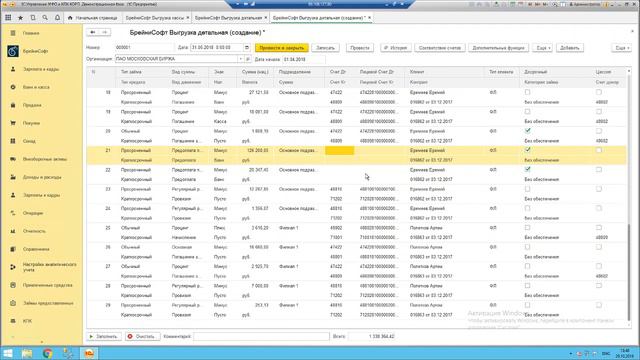The height and width of the screenshot is (360, 640).
Task: Go forward with the right arrow button
Action: [x=104, y=32]
